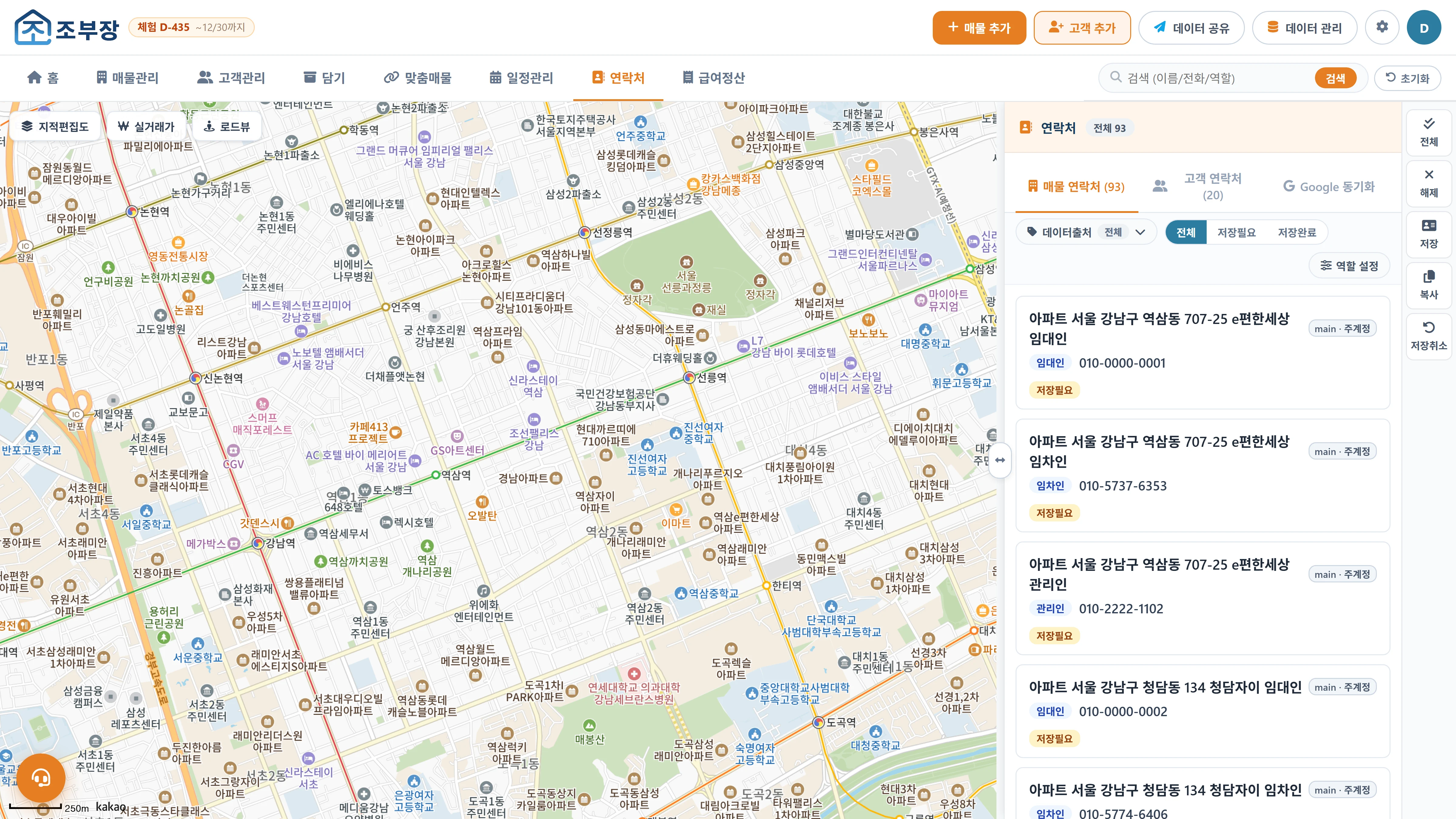Click the 조부장 logo icon
The height and width of the screenshot is (819, 1456).
pyautogui.click(x=33, y=27)
